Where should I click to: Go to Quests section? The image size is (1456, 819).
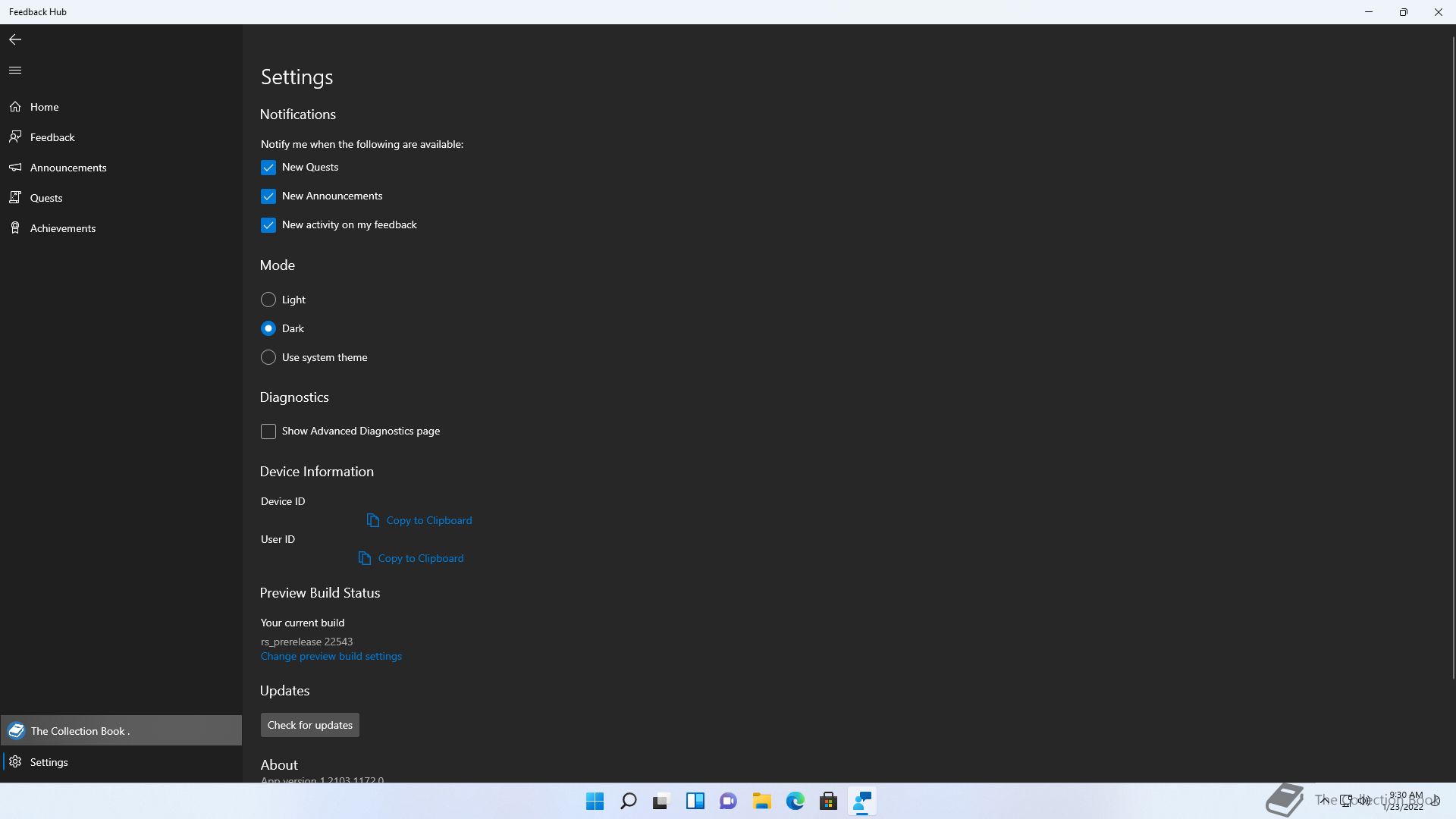click(121, 198)
